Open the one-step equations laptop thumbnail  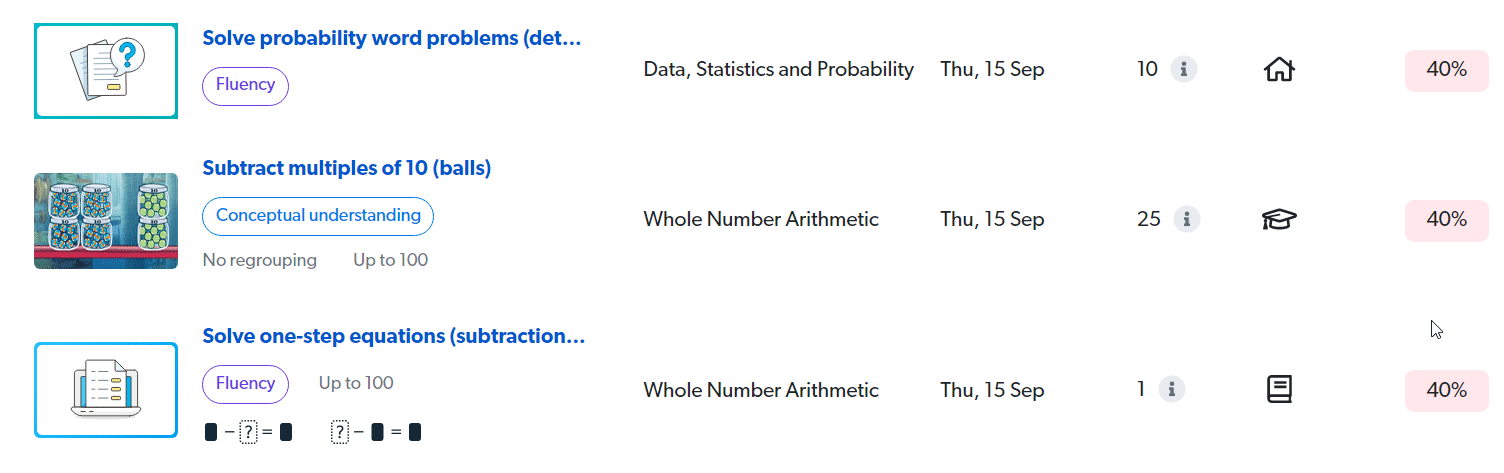(106, 390)
